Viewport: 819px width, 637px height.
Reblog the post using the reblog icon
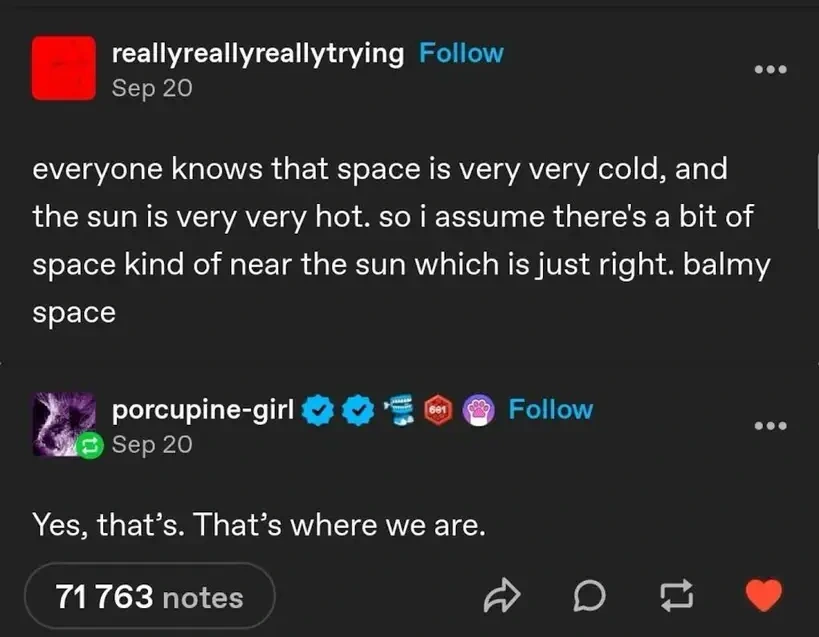point(676,596)
